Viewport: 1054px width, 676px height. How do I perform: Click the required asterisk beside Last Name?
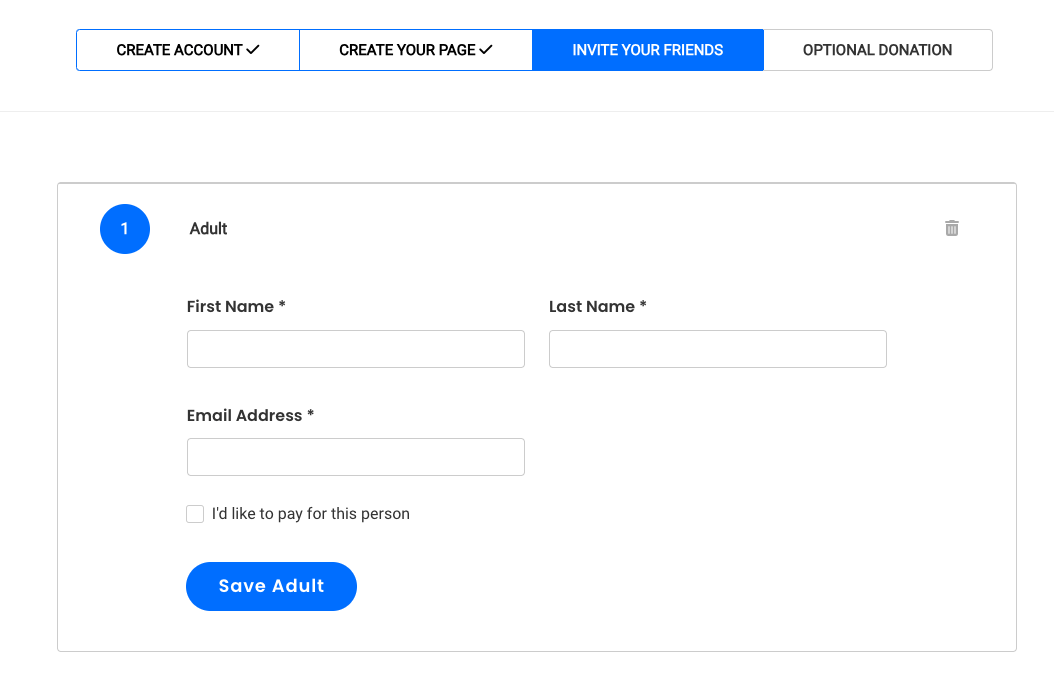[x=643, y=305]
